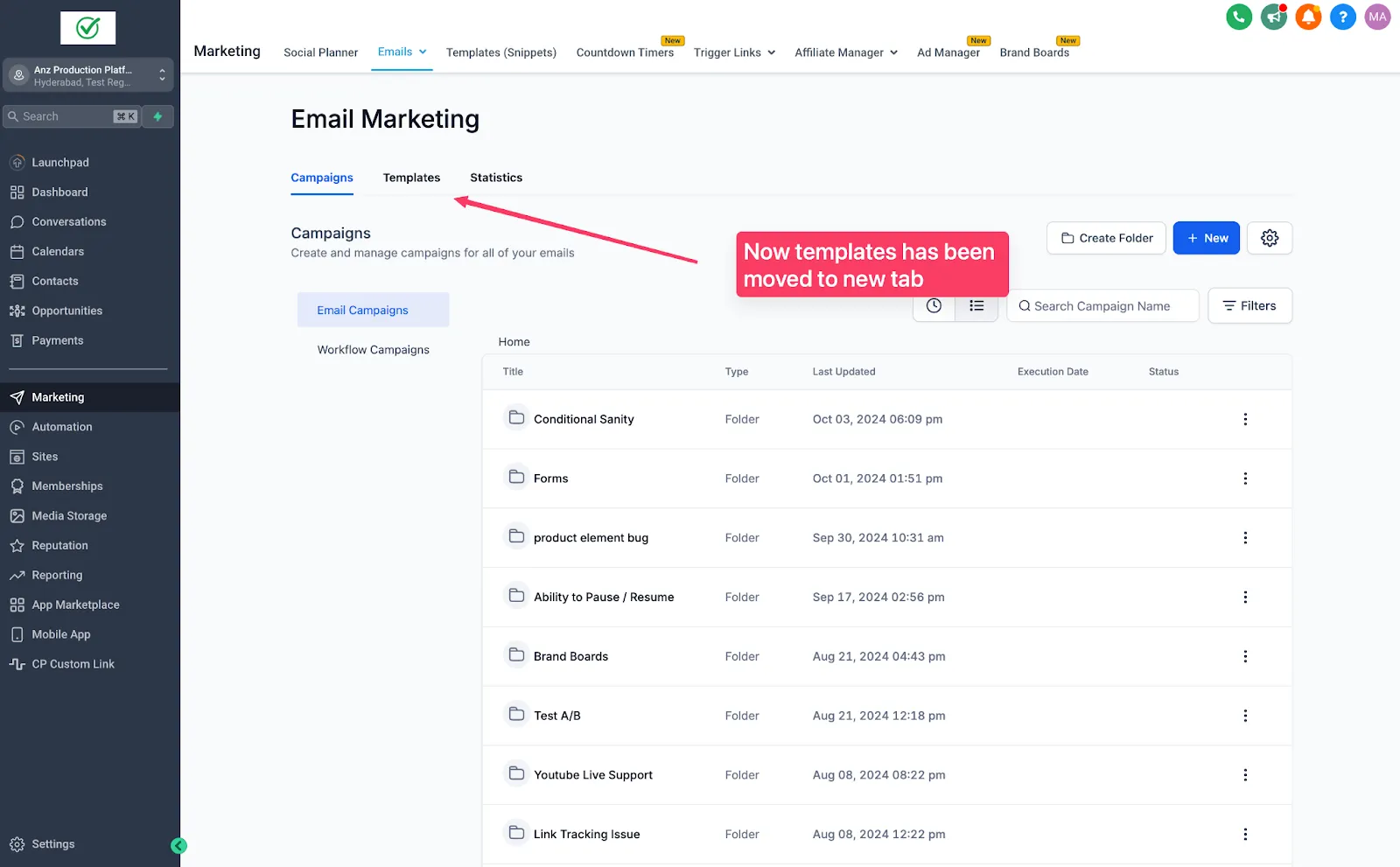
Task: Open three-dot menu for Brand Boards folder
Action: pyautogui.click(x=1245, y=656)
